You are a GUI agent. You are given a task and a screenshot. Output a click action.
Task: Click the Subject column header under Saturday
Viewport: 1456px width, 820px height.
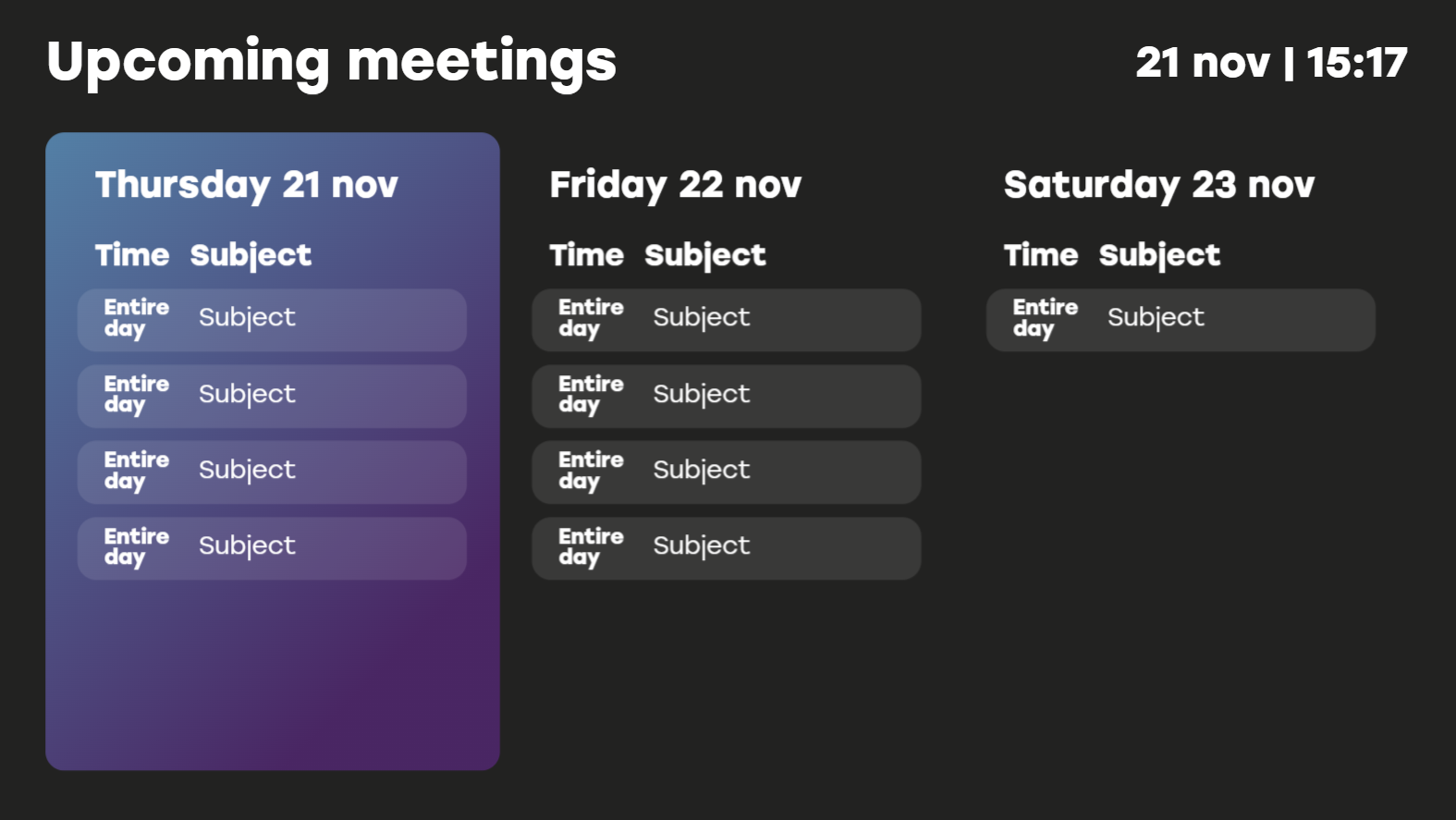pos(1159,256)
